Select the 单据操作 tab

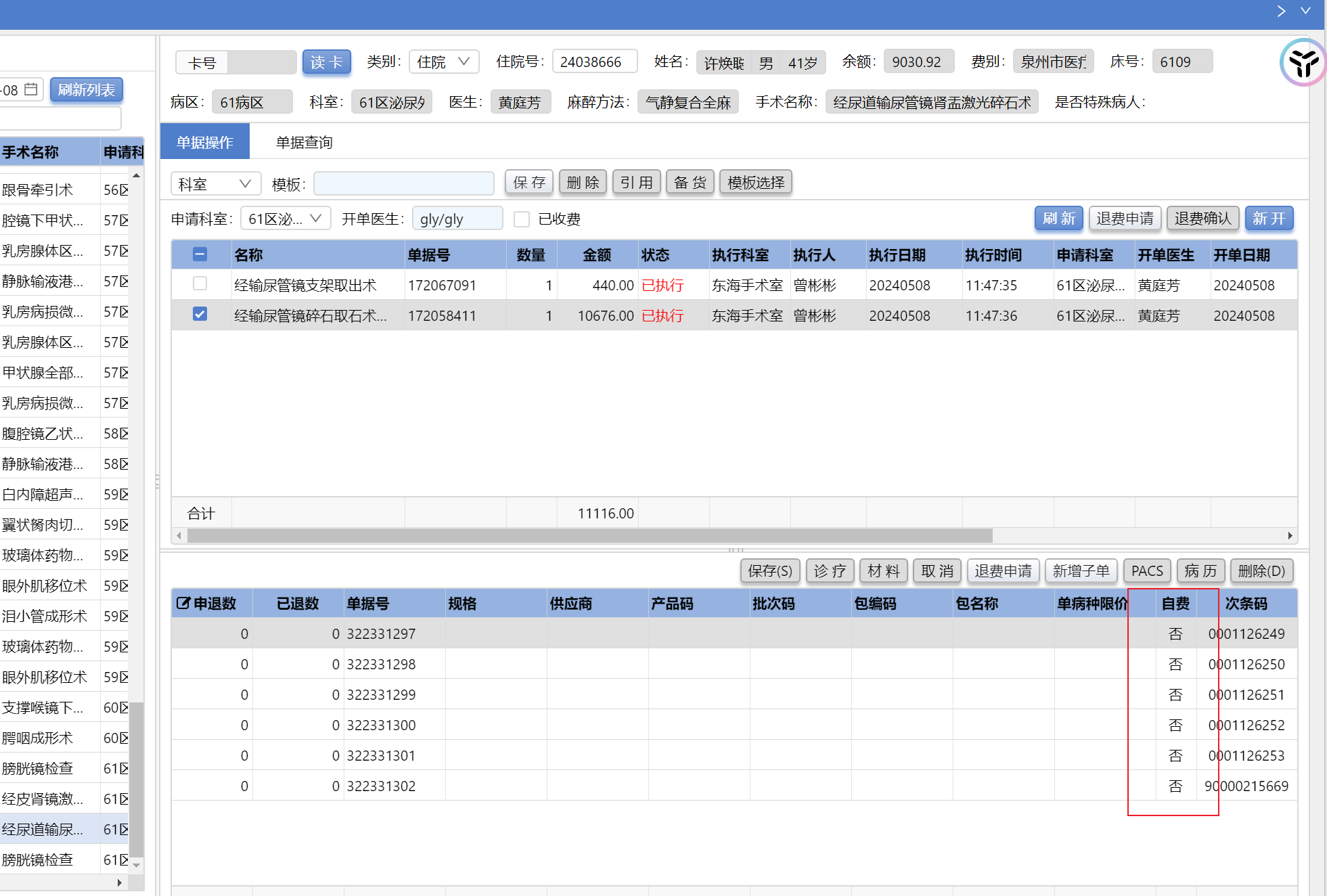[x=204, y=142]
